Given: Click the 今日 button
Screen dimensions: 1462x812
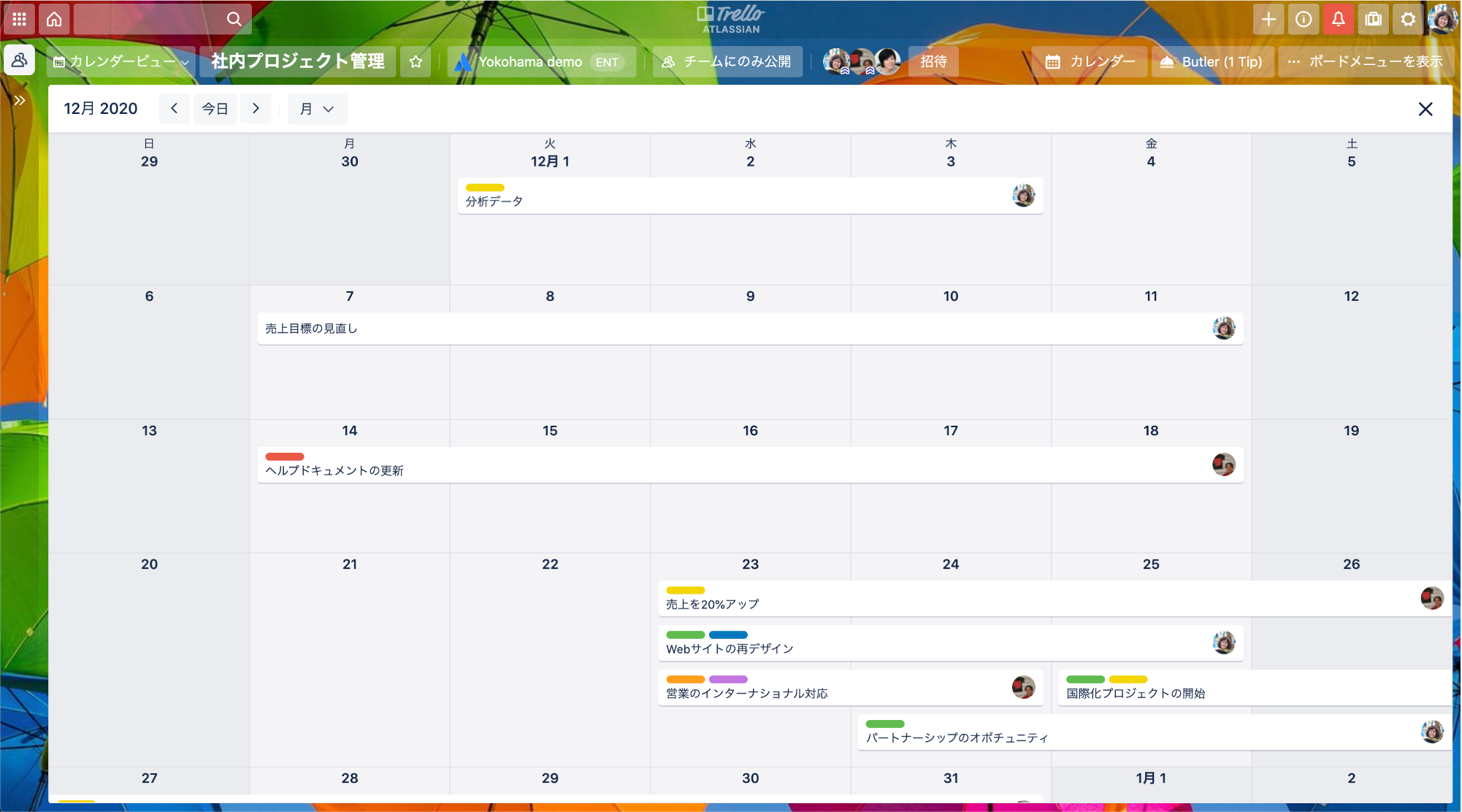Looking at the screenshot, I should (215, 109).
